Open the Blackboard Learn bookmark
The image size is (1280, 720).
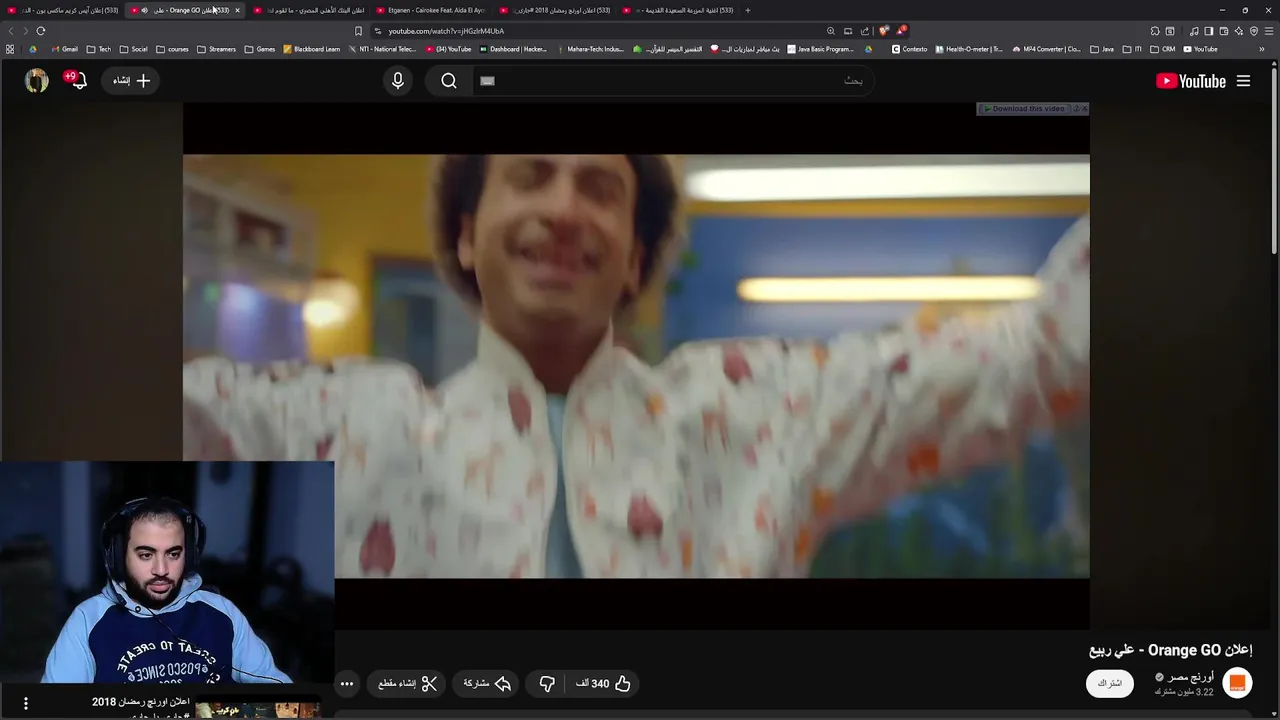click(312, 49)
